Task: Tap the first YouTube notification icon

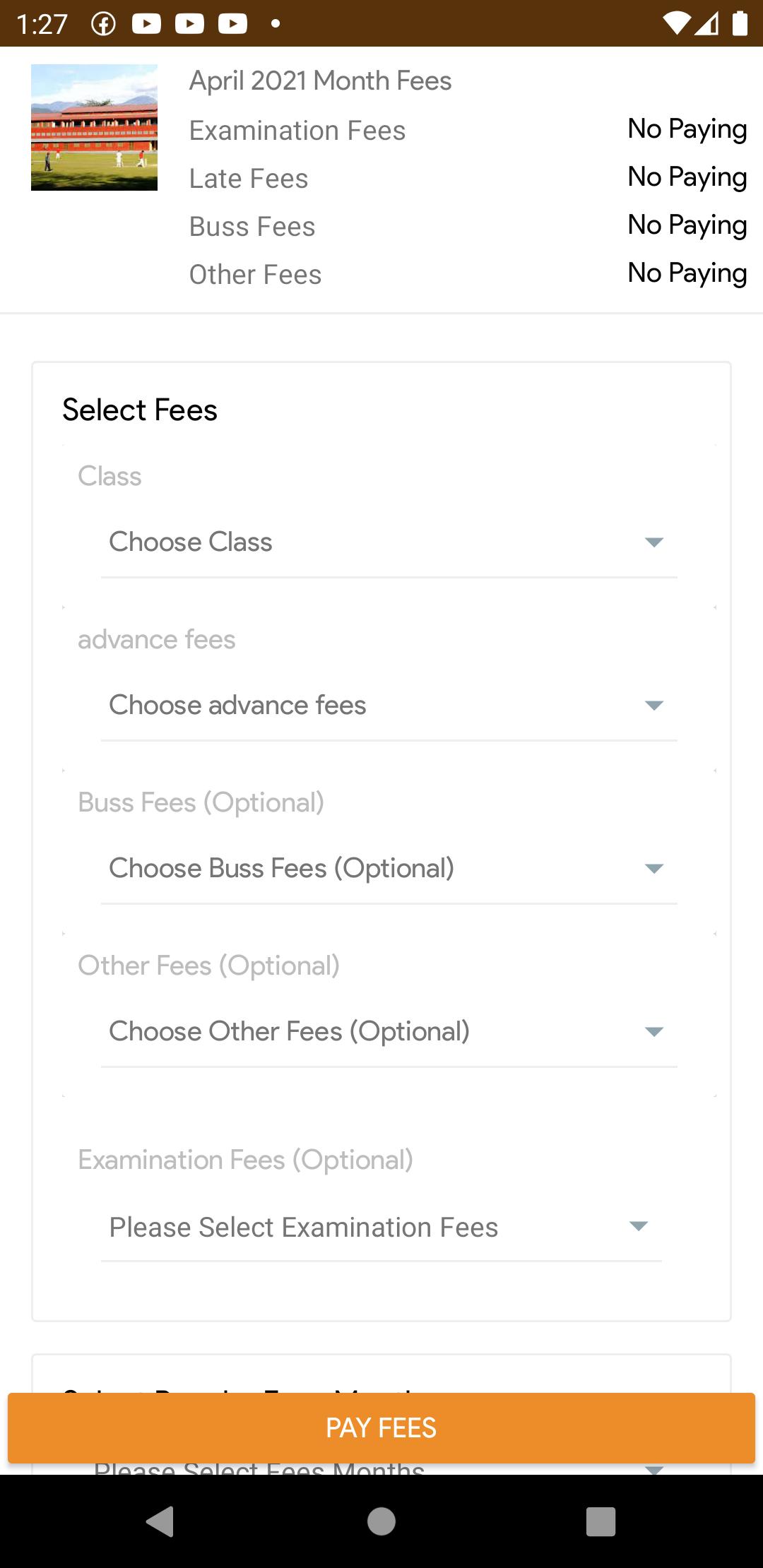Action: point(146,24)
